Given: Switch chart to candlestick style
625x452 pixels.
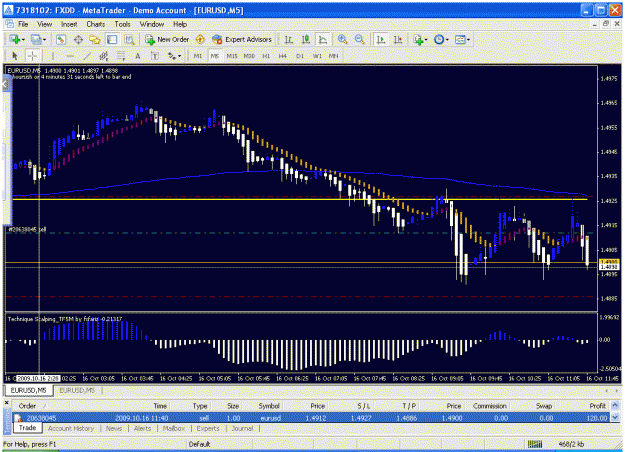Looking at the screenshot, I should tap(306, 39).
